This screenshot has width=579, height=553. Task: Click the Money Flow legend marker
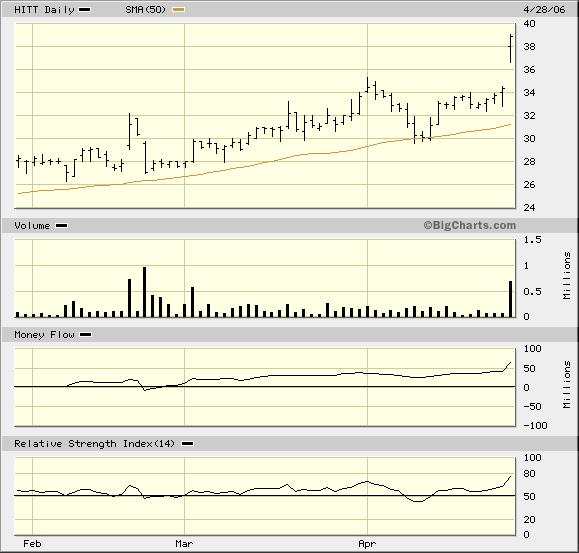[86, 335]
